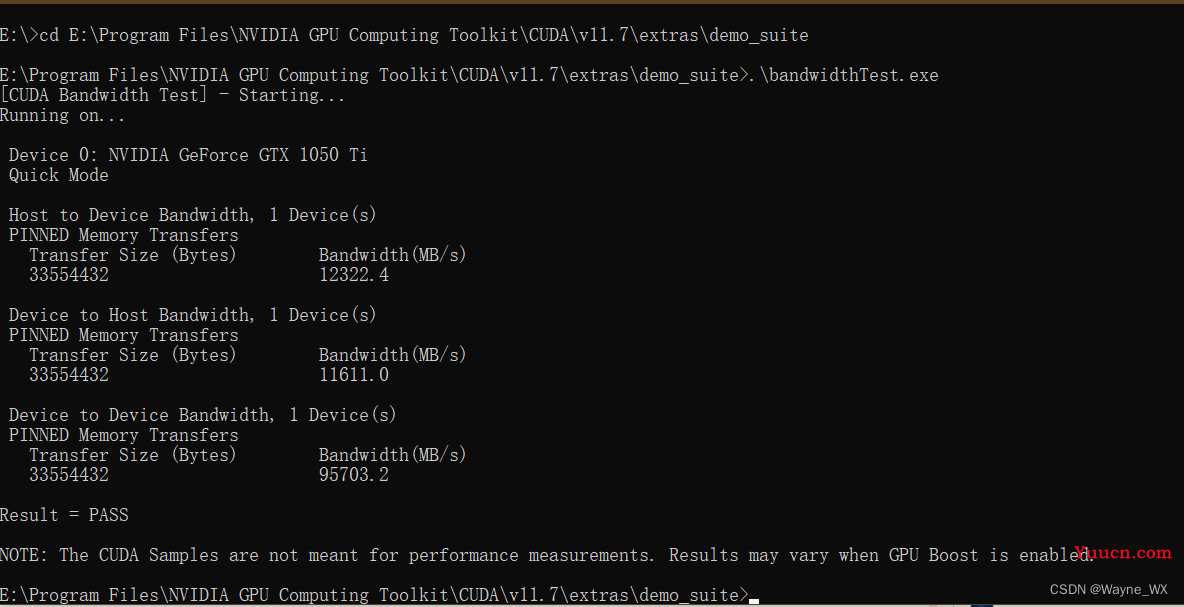
Task: Place cursor at the blinking command prompt
Action: point(754,600)
